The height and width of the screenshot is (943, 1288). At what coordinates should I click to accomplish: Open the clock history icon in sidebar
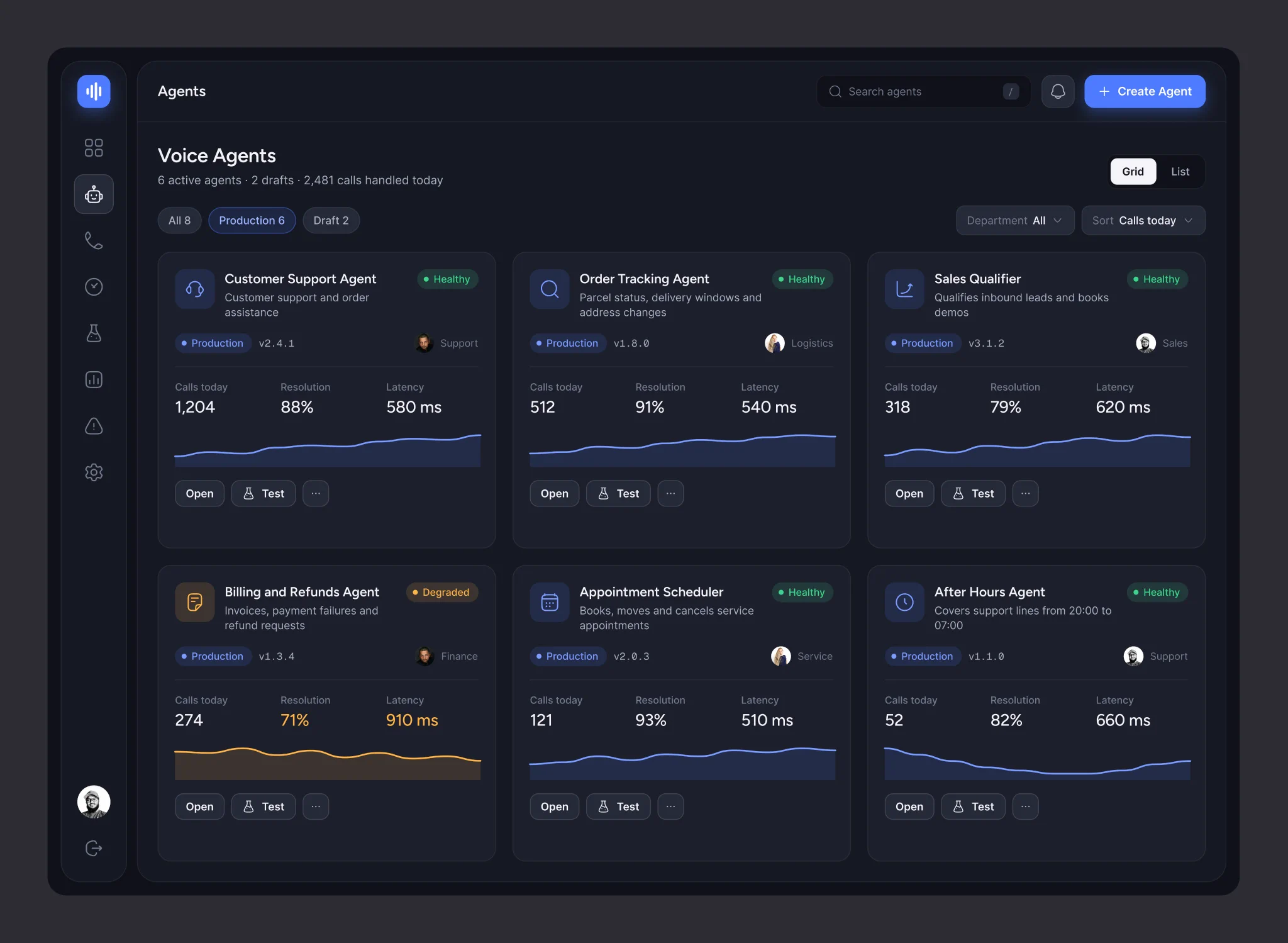[94, 287]
